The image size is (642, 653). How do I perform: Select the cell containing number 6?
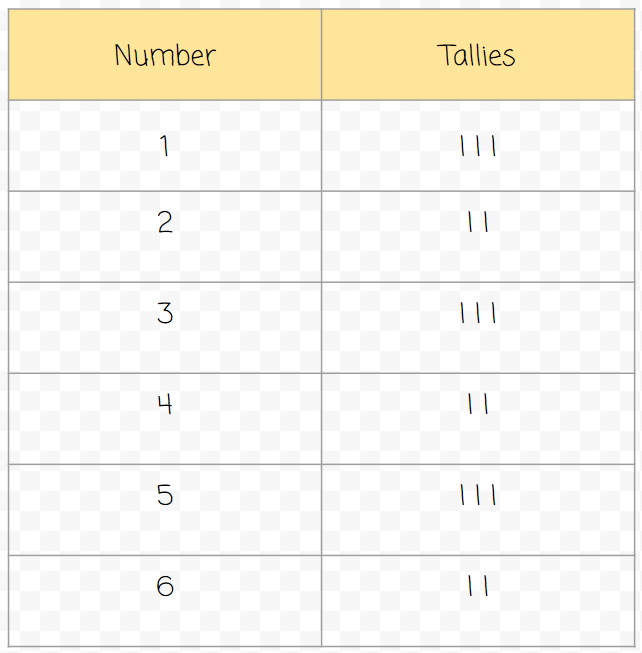click(165, 601)
